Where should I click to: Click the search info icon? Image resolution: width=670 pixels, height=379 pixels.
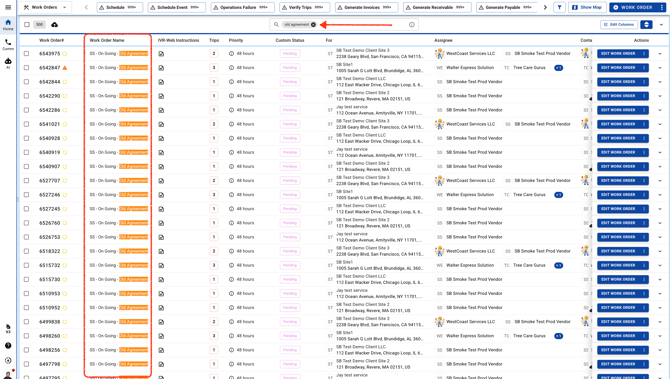coord(411,25)
